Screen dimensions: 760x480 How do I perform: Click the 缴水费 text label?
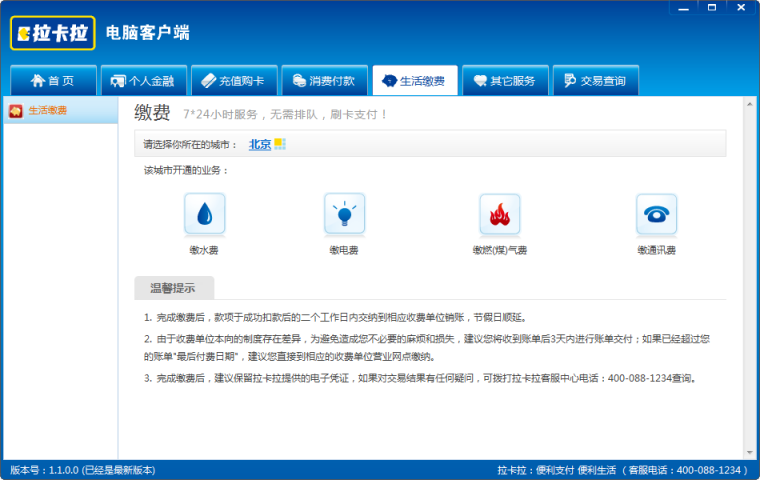coord(204,250)
